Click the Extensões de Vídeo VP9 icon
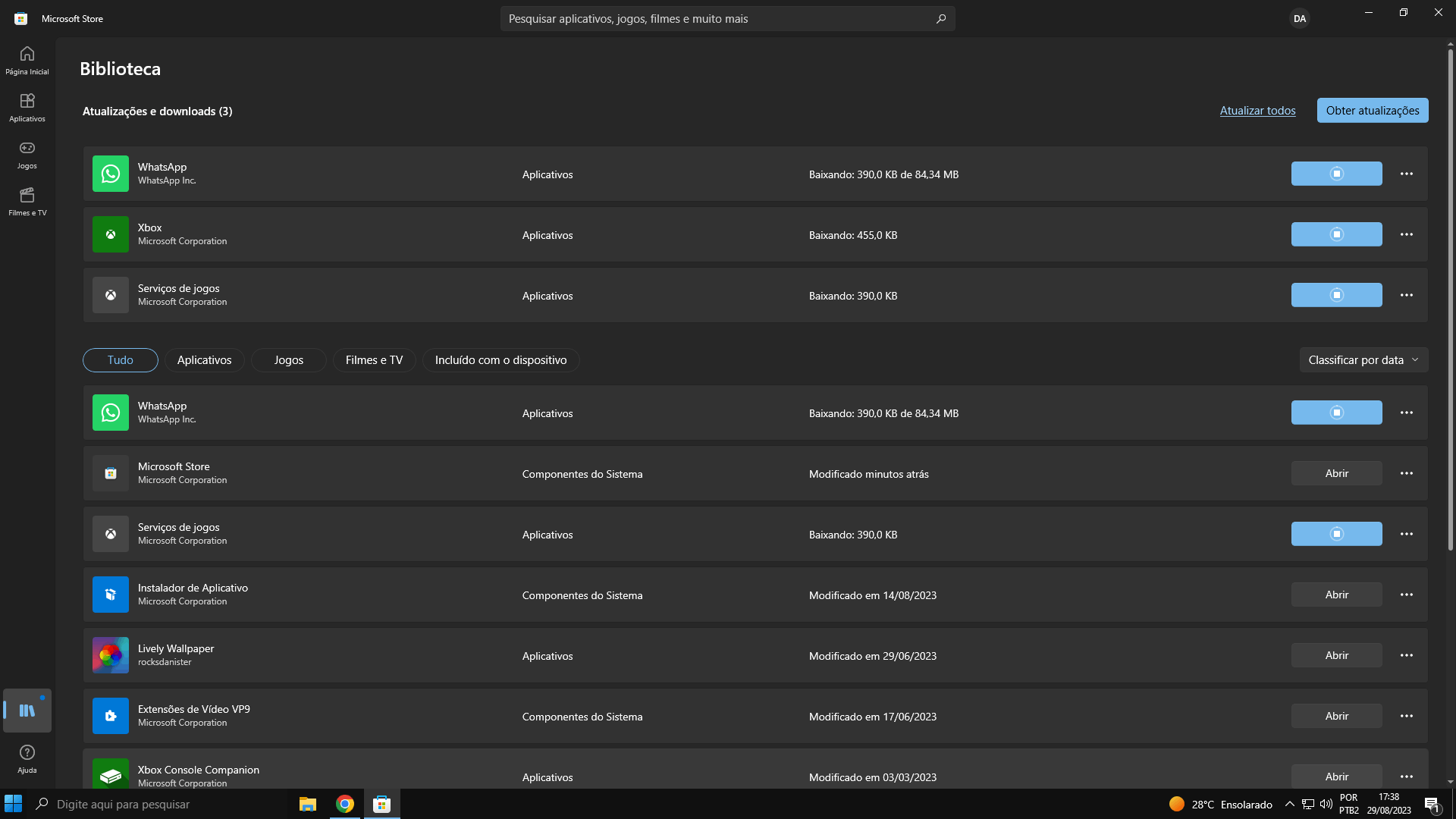 (x=111, y=716)
